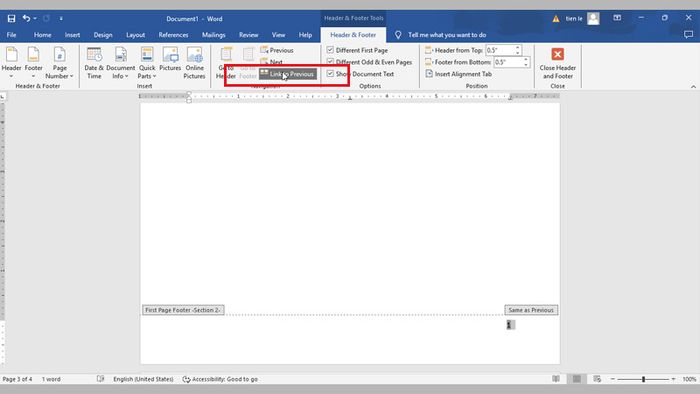Increase Header from Top with the up spinner
The image size is (700, 394).
pyautogui.click(x=518, y=48)
